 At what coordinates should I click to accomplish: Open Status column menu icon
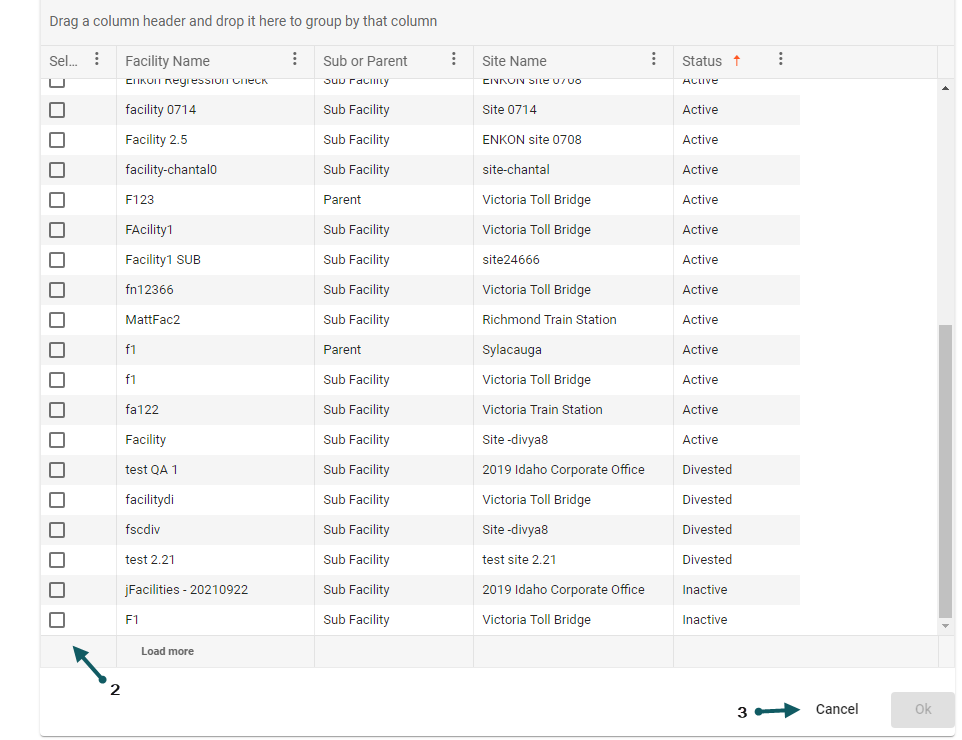pos(780,60)
